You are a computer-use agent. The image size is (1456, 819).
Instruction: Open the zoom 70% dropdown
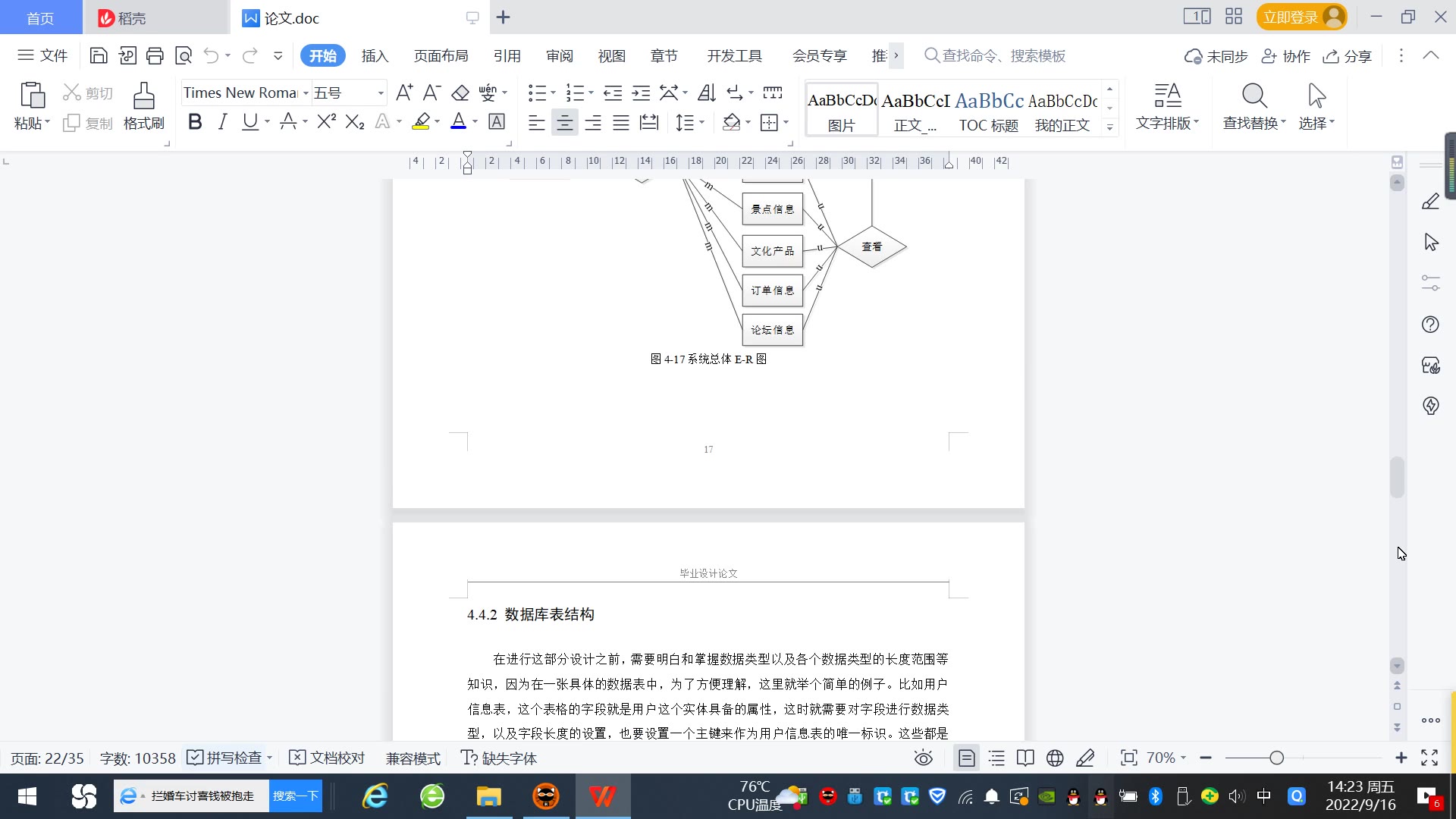(1166, 758)
